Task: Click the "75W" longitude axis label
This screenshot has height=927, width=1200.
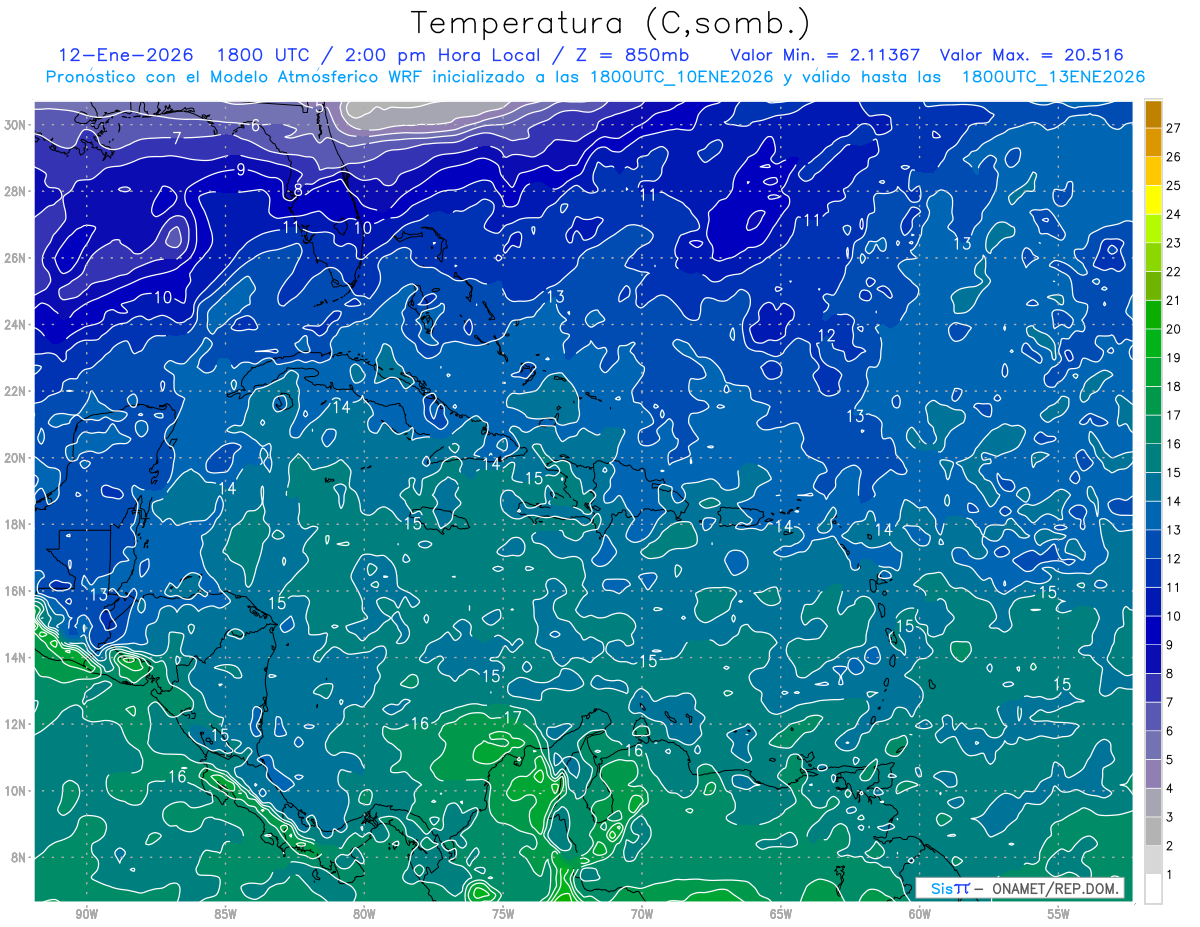Action: pos(503,914)
